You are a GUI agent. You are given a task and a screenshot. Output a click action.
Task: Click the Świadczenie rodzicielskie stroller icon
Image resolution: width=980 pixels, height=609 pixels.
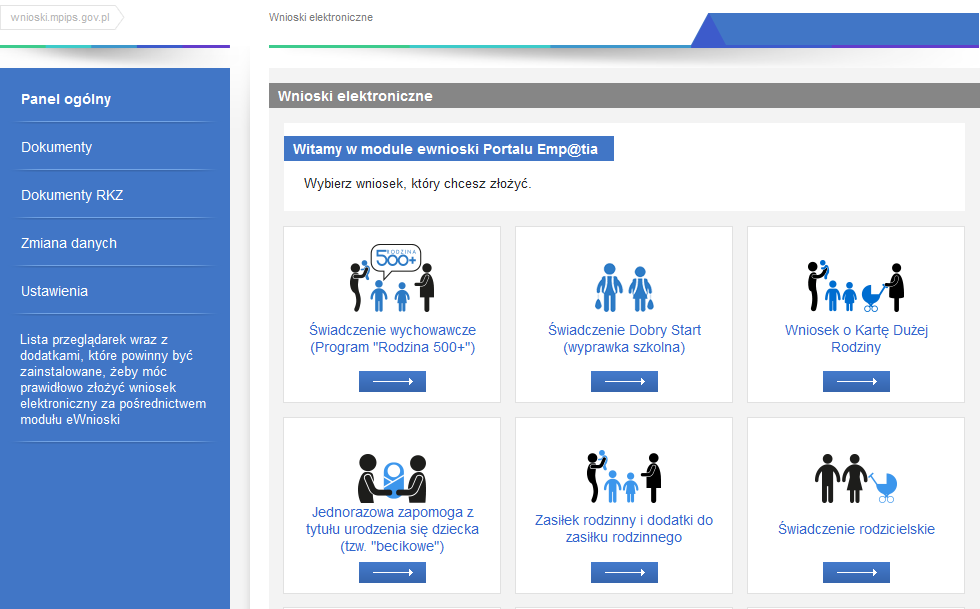click(x=856, y=479)
